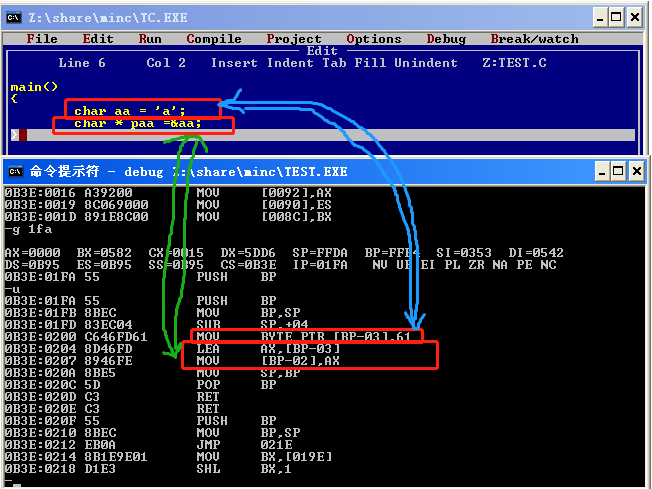The height and width of the screenshot is (489, 652).
Task: Open the Break/watch menu
Action: (x=534, y=39)
